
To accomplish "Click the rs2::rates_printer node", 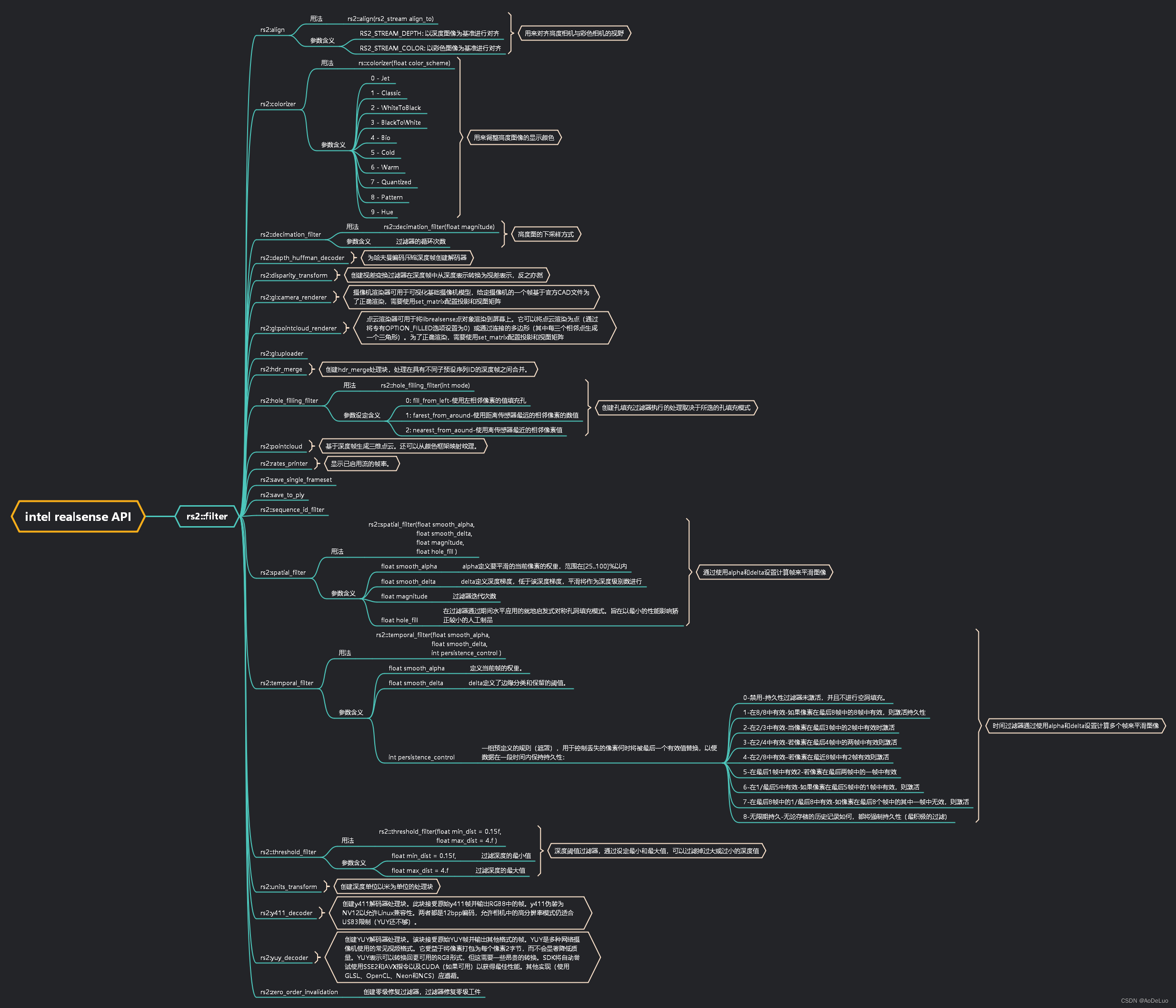I will pos(284,463).
